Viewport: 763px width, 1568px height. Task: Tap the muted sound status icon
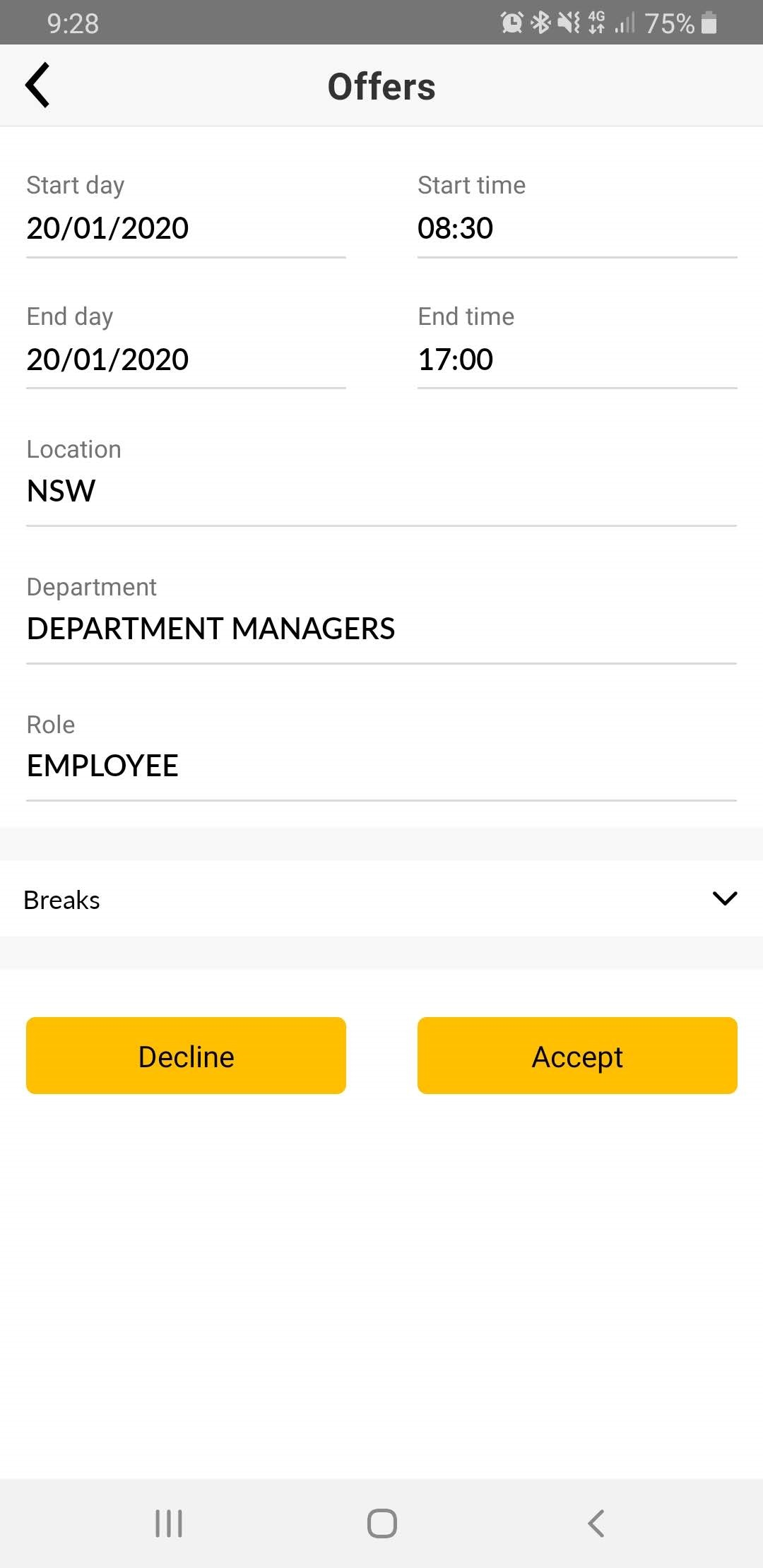(x=569, y=23)
